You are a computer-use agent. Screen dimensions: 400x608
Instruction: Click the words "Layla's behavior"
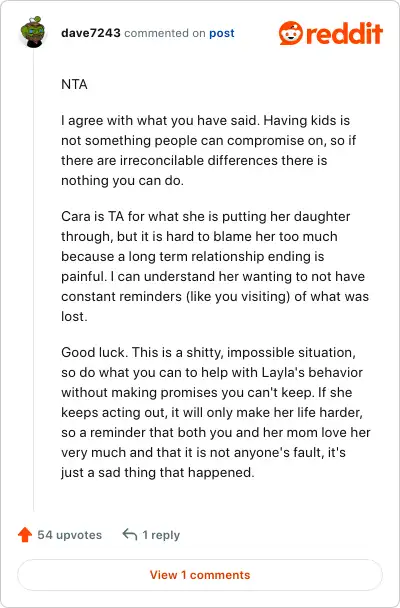click(312, 373)
